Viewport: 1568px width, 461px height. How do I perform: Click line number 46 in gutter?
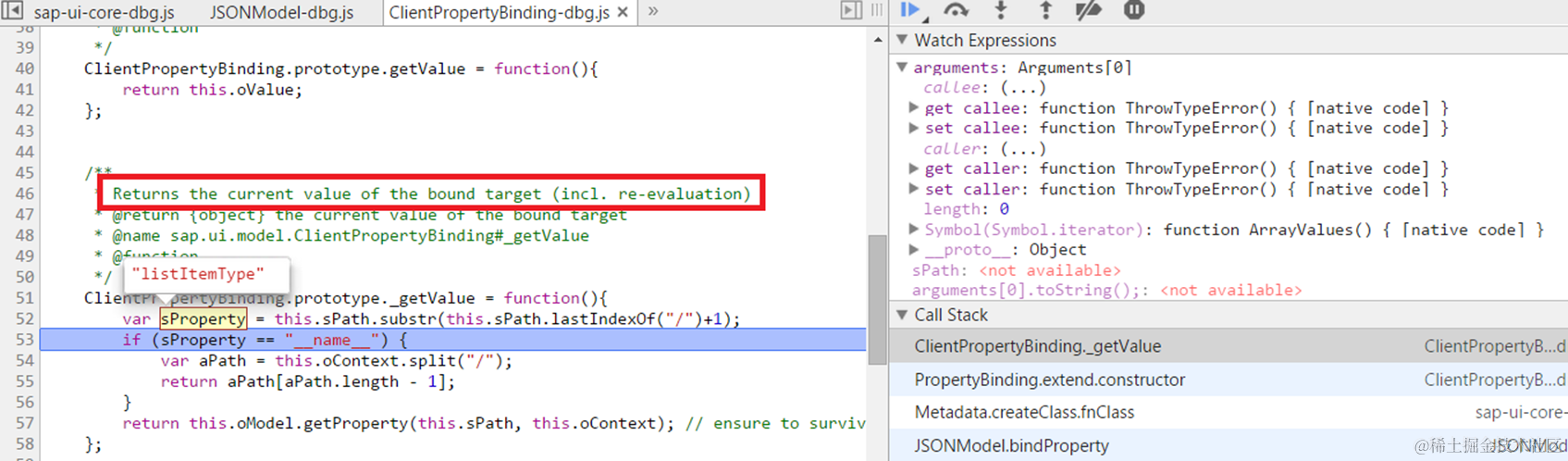[x=25, y=193]
